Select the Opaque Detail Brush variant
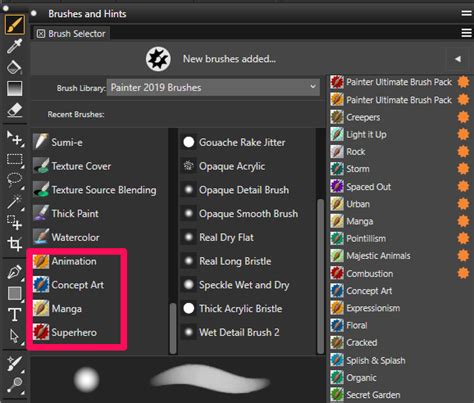Viewport: 474px width, 403px height. pos(248,190)
